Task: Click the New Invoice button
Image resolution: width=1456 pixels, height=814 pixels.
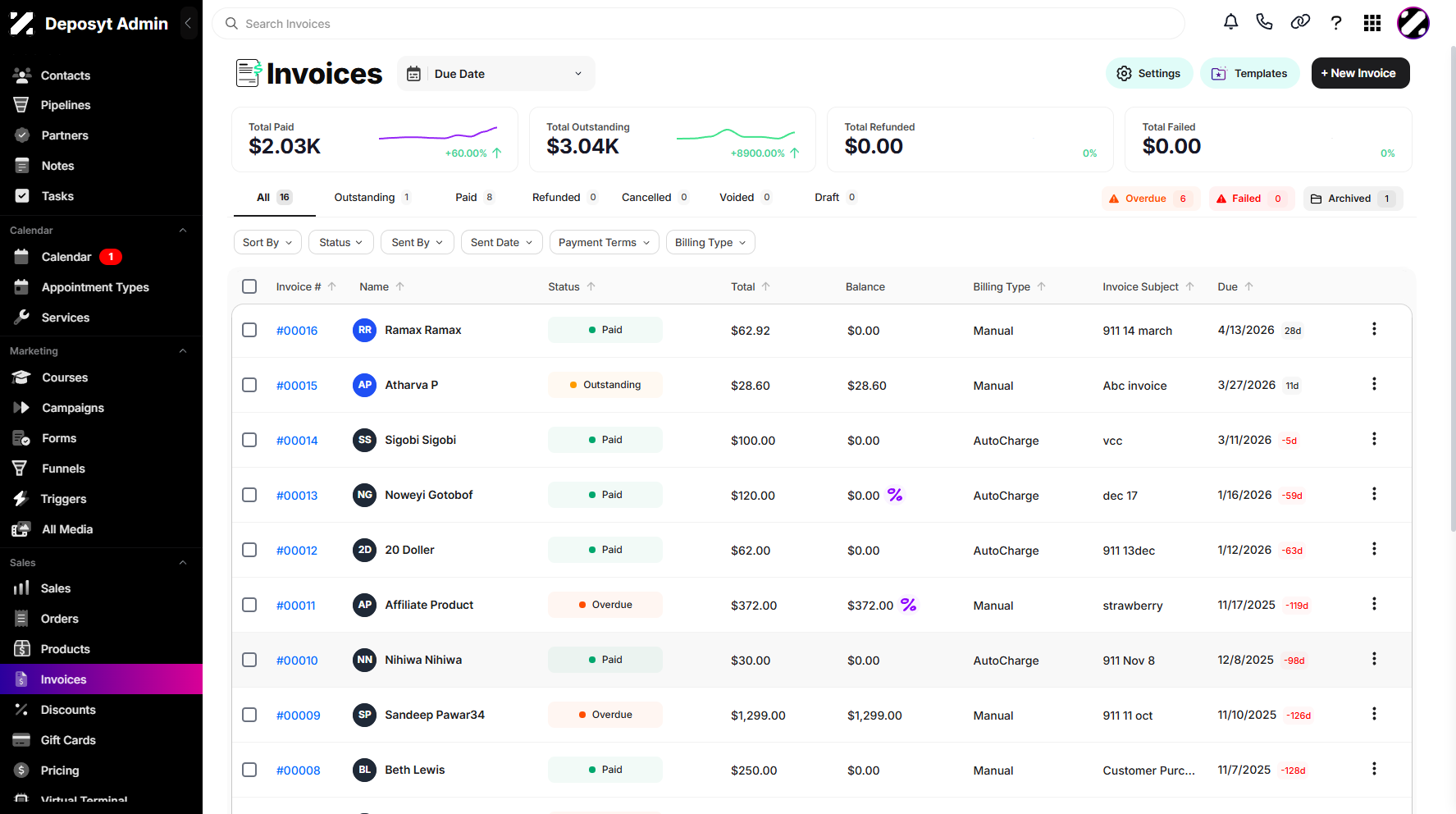Action: [x=1360, y=73]
